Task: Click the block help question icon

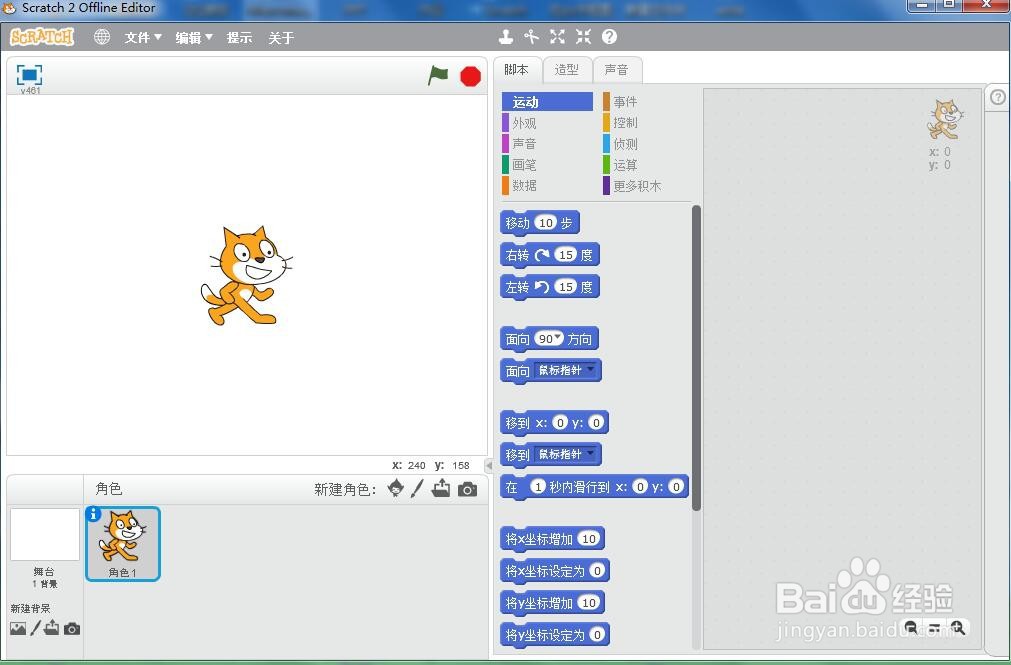Action: tap(609, 37)
